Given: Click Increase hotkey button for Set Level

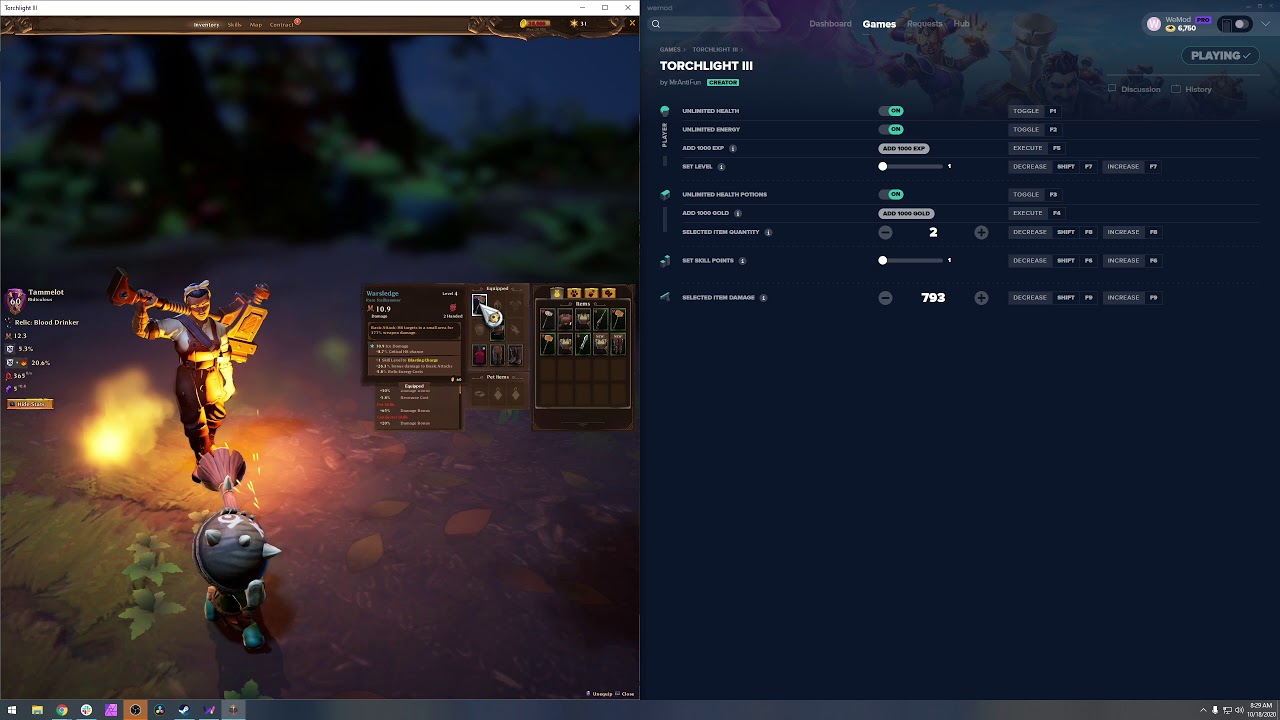Looking at the screenshot, I should click(x=1123, y=167).
